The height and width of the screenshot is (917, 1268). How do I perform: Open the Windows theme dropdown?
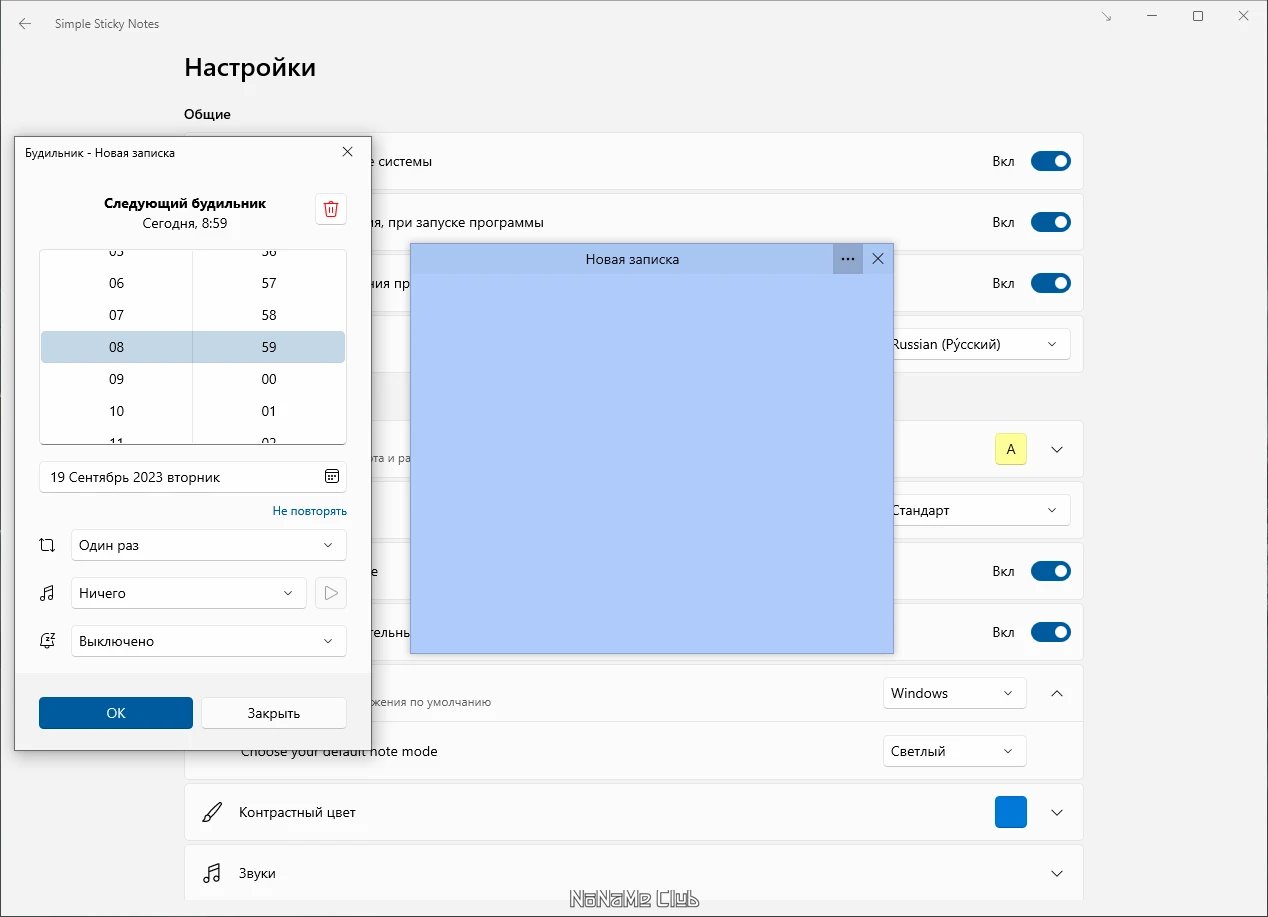point(954,693)
